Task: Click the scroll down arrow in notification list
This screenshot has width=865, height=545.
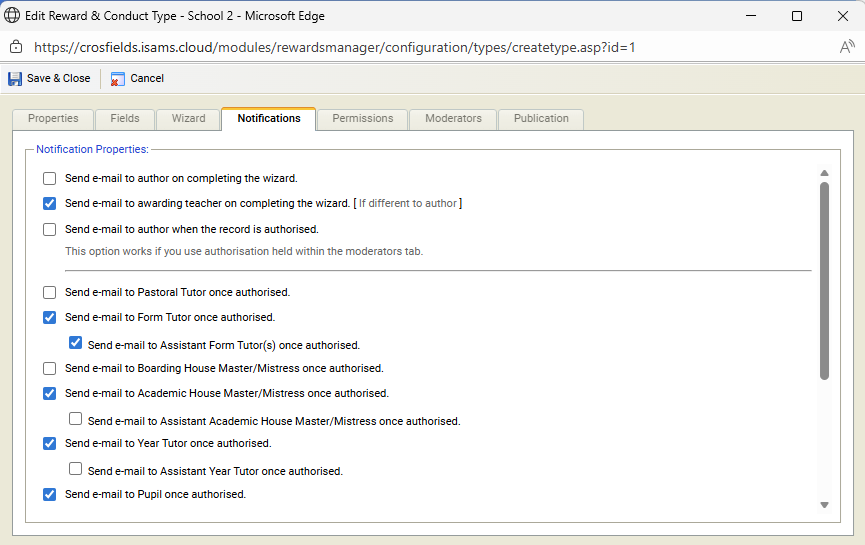Action: pos(824,505)
